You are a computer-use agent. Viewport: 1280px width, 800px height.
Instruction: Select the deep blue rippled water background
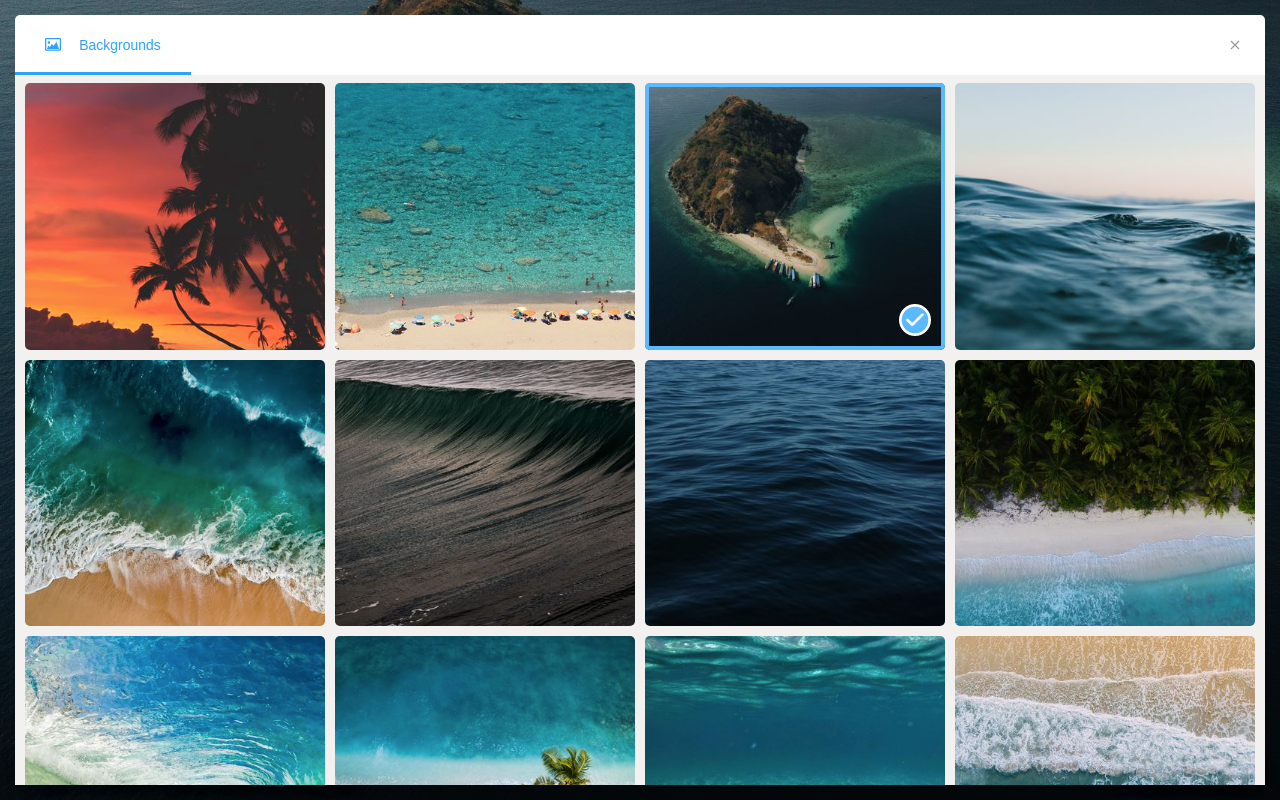click(x=795, y=493)
